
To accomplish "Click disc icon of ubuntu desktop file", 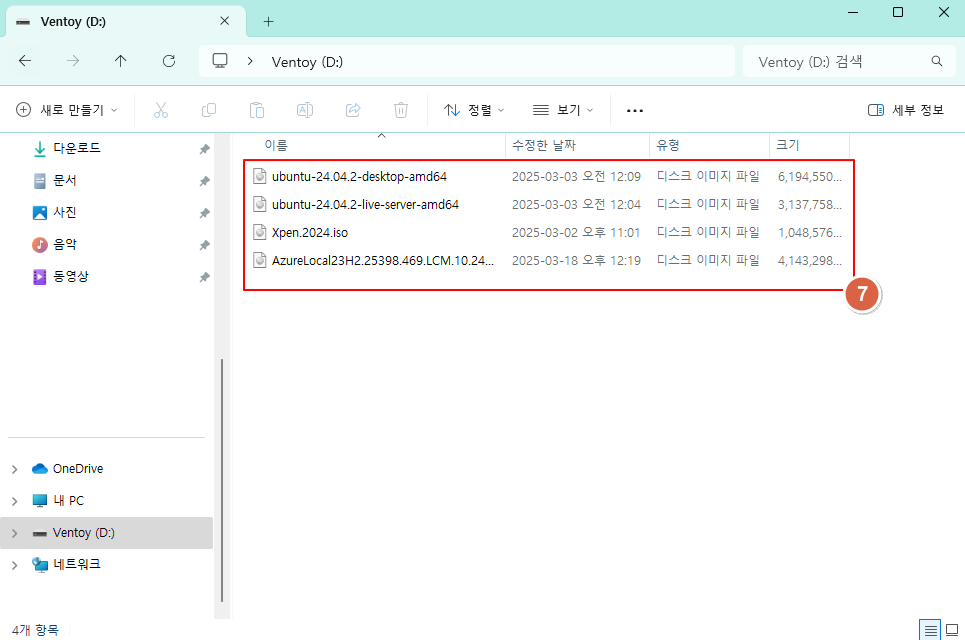I will [x=260, y=176].
